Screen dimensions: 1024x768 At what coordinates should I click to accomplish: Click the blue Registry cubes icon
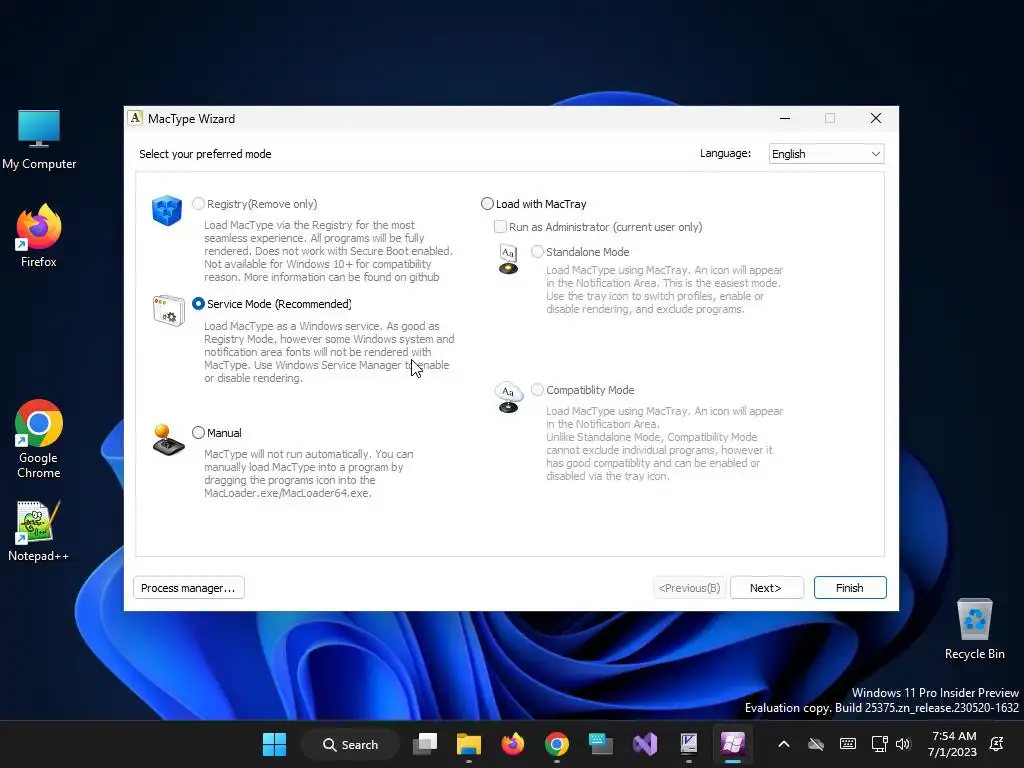[167, 210]
